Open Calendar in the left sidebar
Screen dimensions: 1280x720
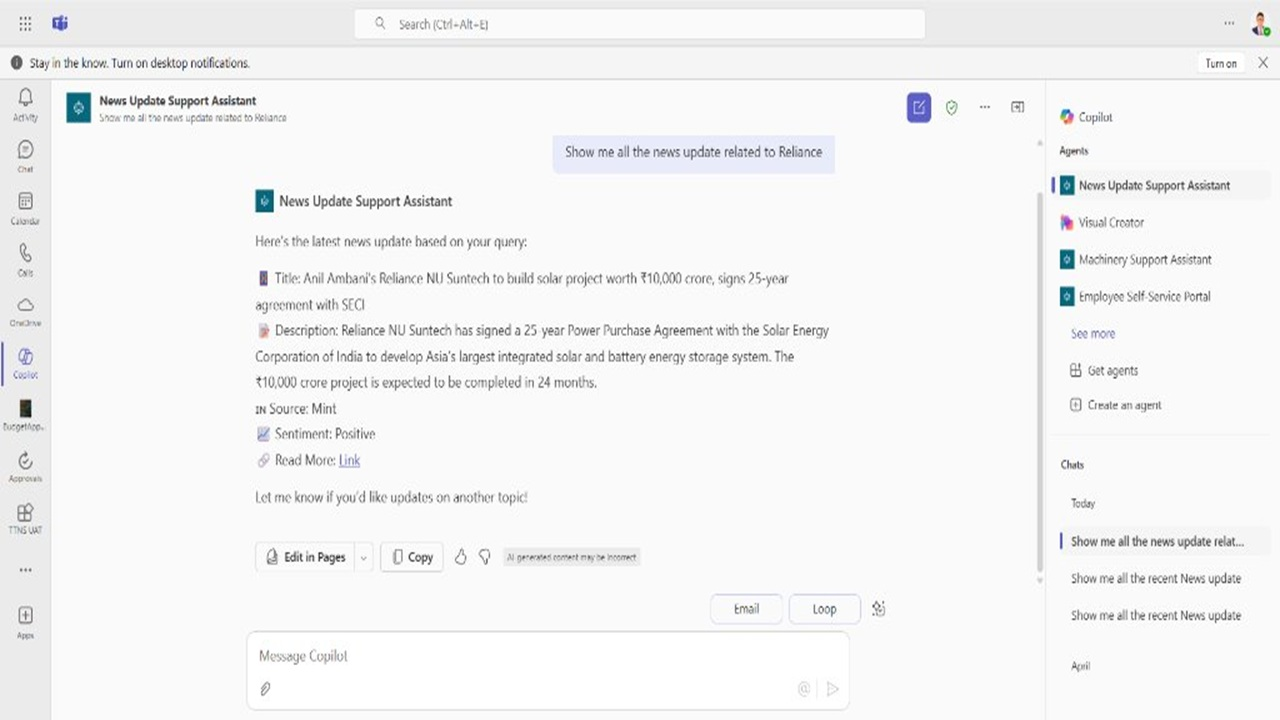(x=25, y=208)
